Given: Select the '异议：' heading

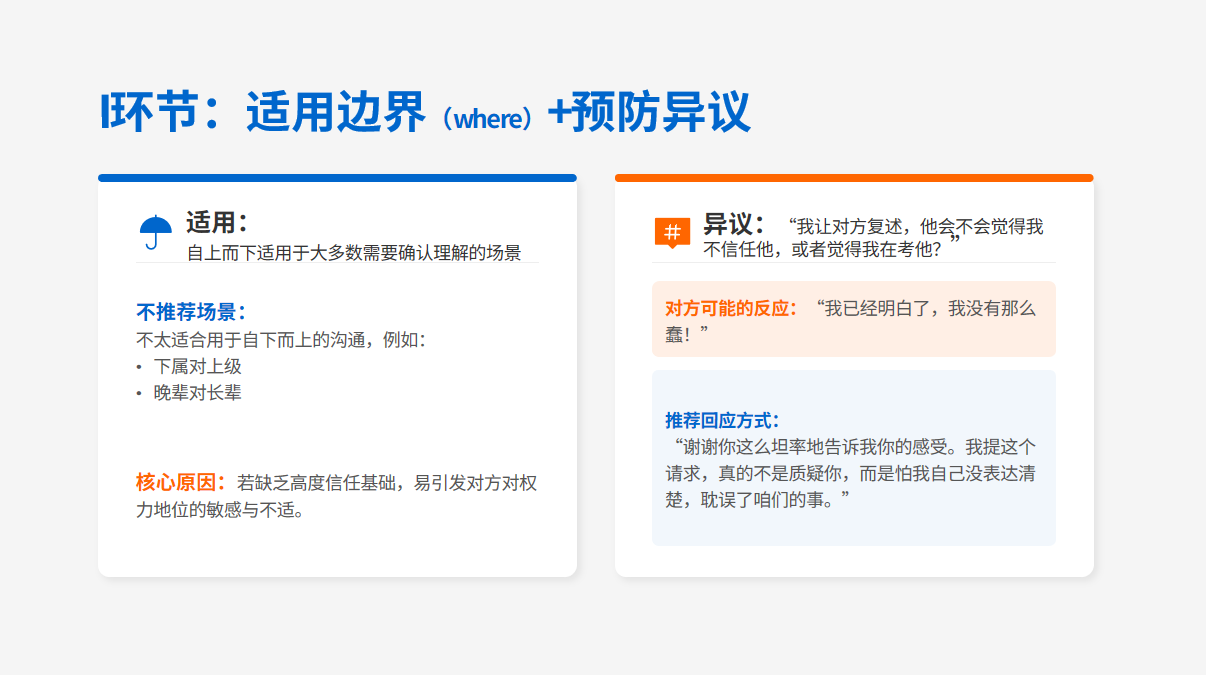Looking at the screenshot, I should point(734,223).
